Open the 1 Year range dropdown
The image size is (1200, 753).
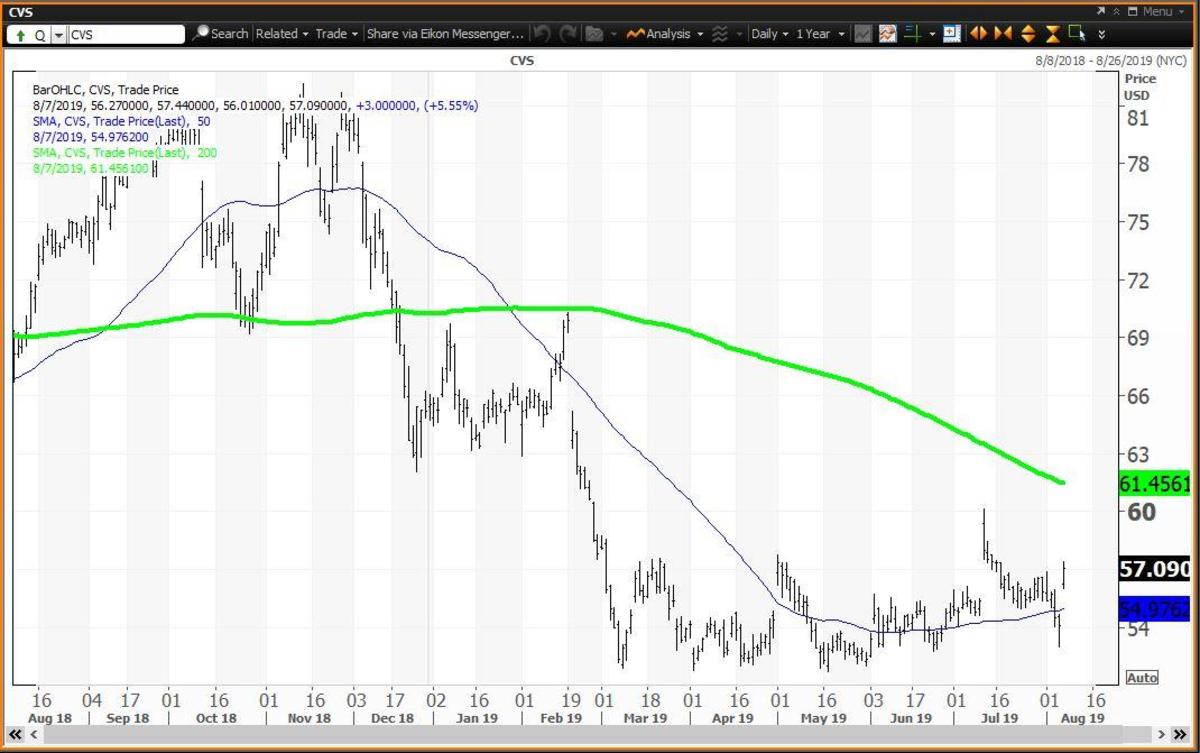(x=820, y=33)
